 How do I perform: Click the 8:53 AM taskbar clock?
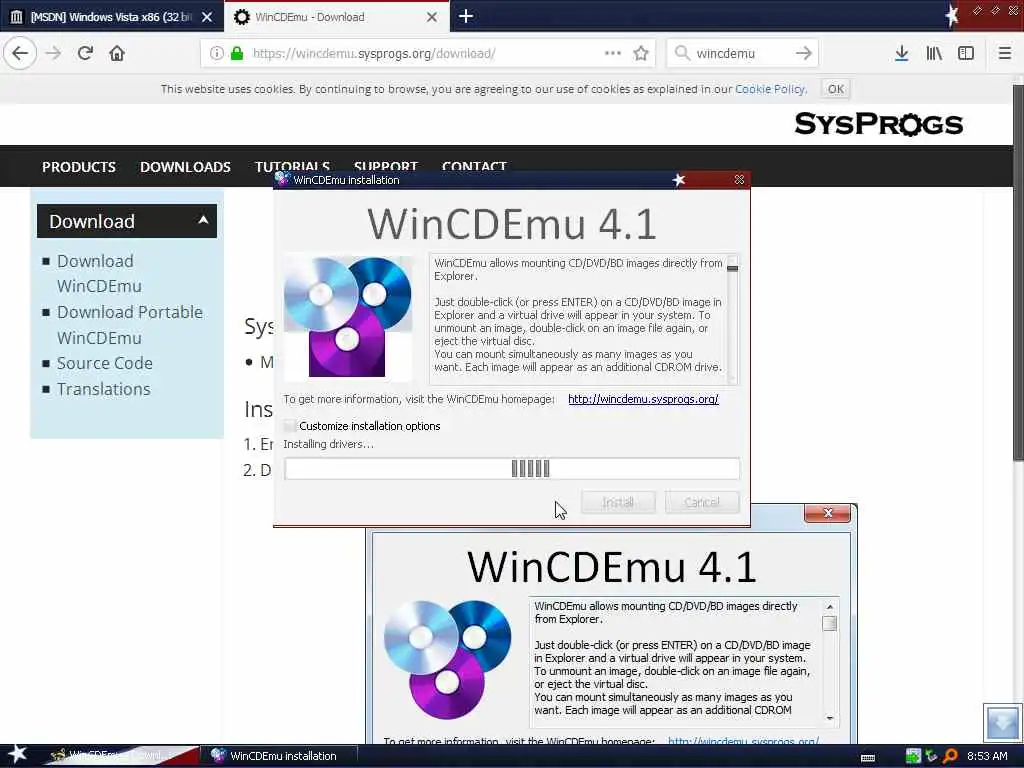[x=987, y=756]
